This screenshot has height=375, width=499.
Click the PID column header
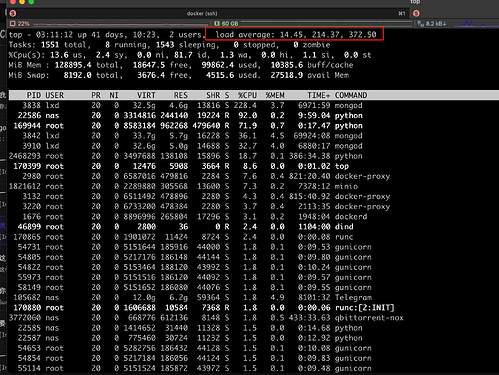tap(34, 95)
